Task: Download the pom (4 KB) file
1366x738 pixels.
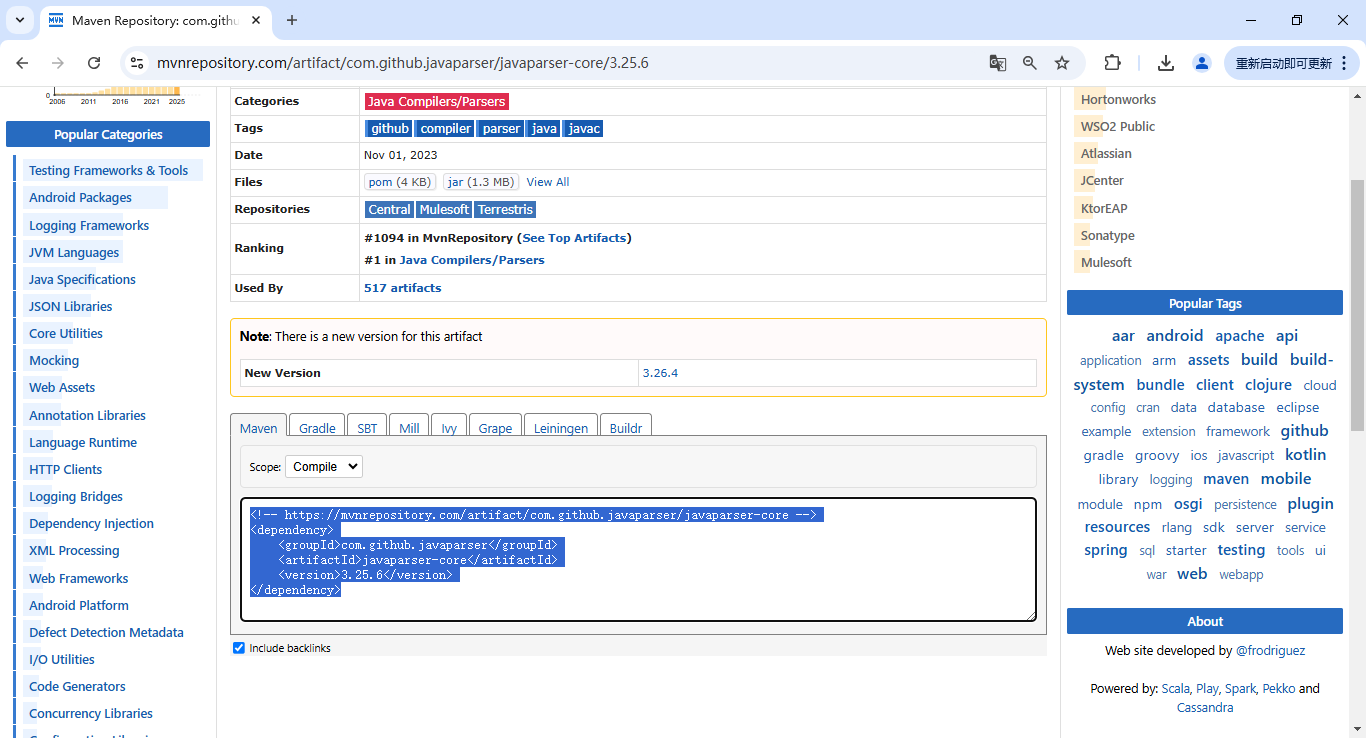Action: pos(400,182)
